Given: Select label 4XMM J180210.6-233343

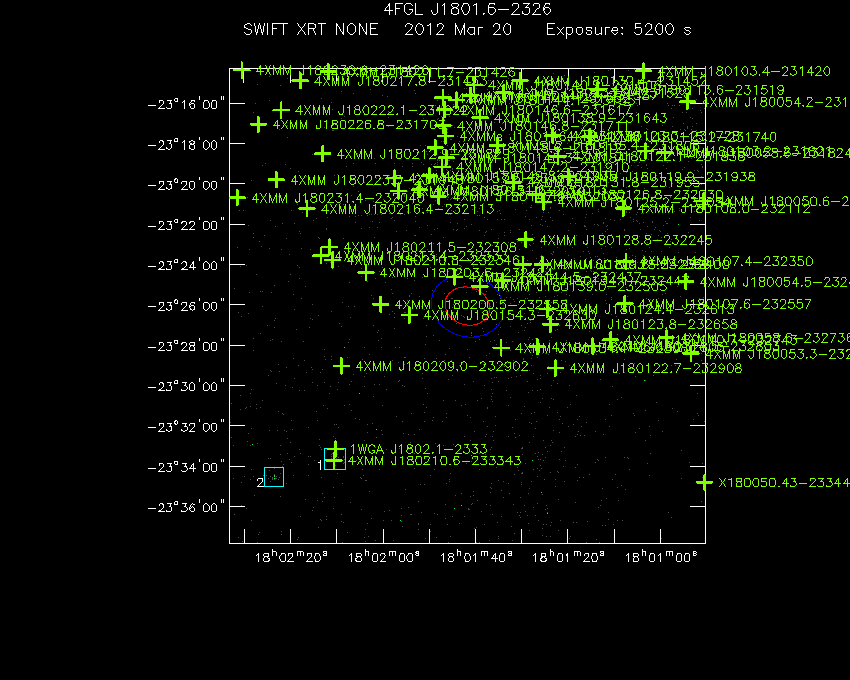Looking at the screenshot, I should 434,460.
